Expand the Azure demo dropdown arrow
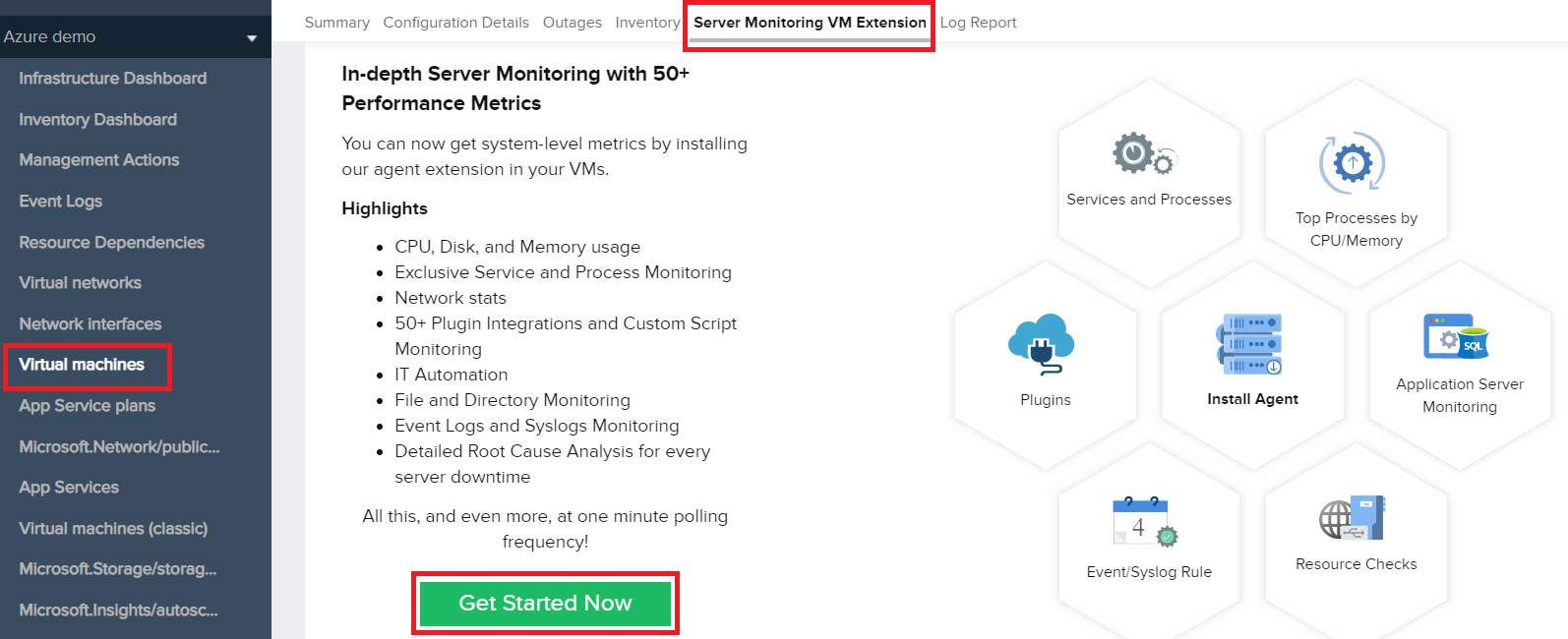 point(252,38)
